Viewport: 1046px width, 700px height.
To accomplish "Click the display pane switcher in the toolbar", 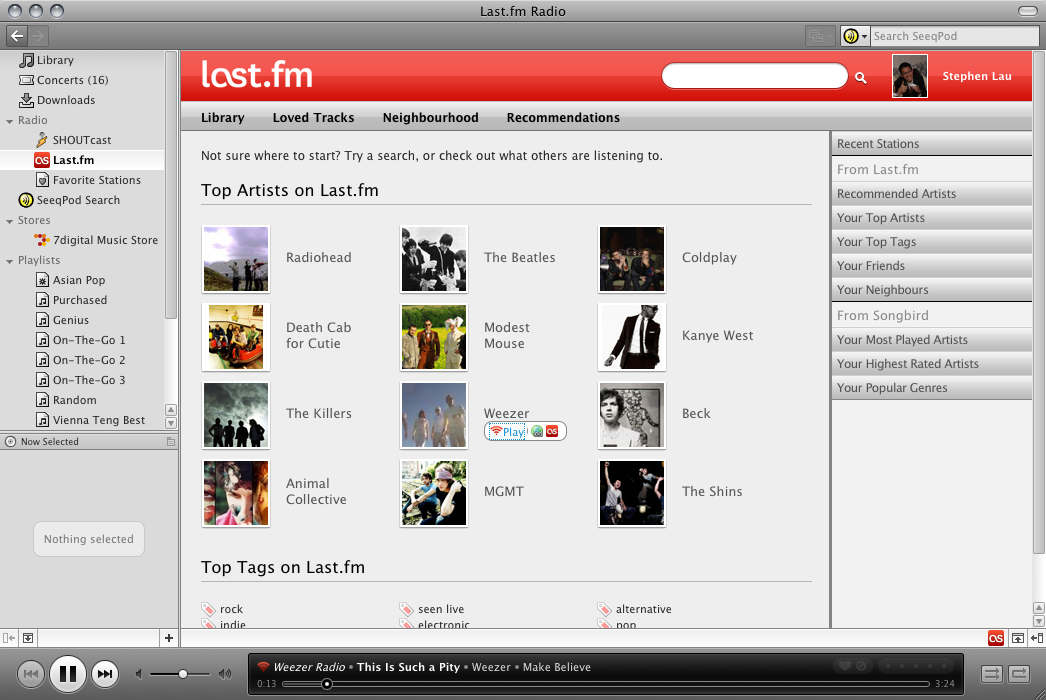I will (819, 36).
